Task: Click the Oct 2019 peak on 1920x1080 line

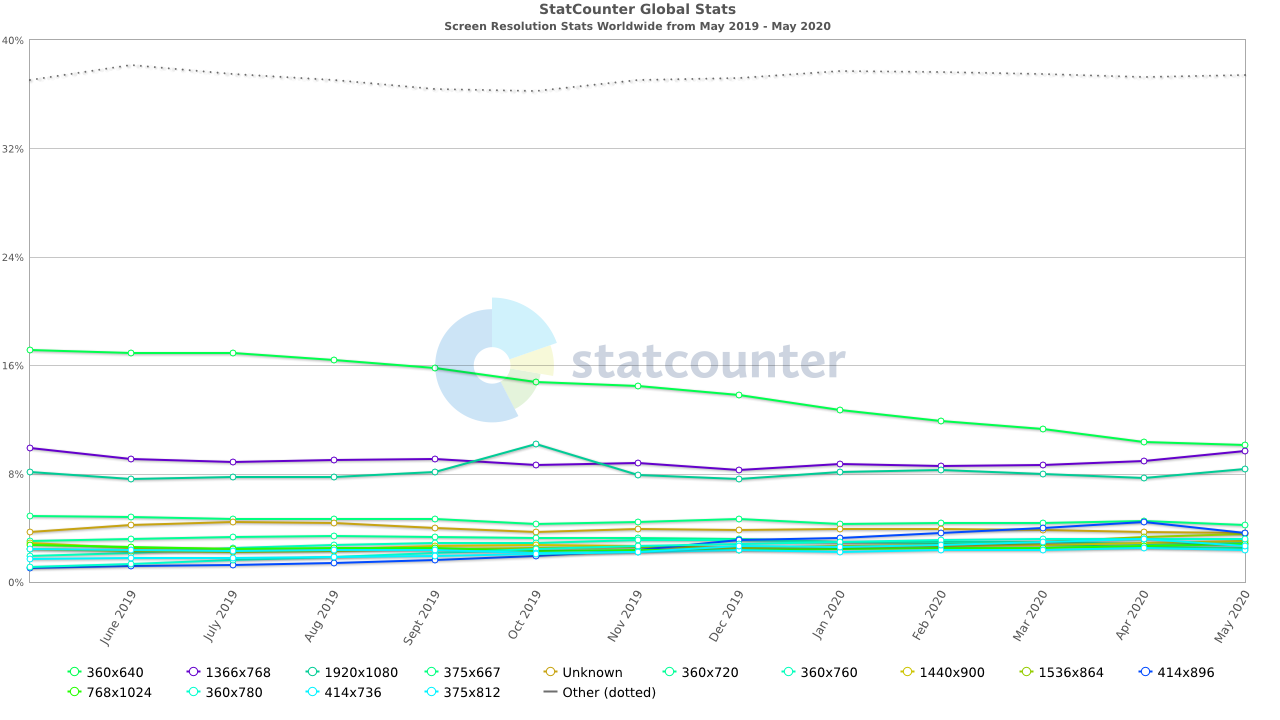Action: click(x=536, y=444)
